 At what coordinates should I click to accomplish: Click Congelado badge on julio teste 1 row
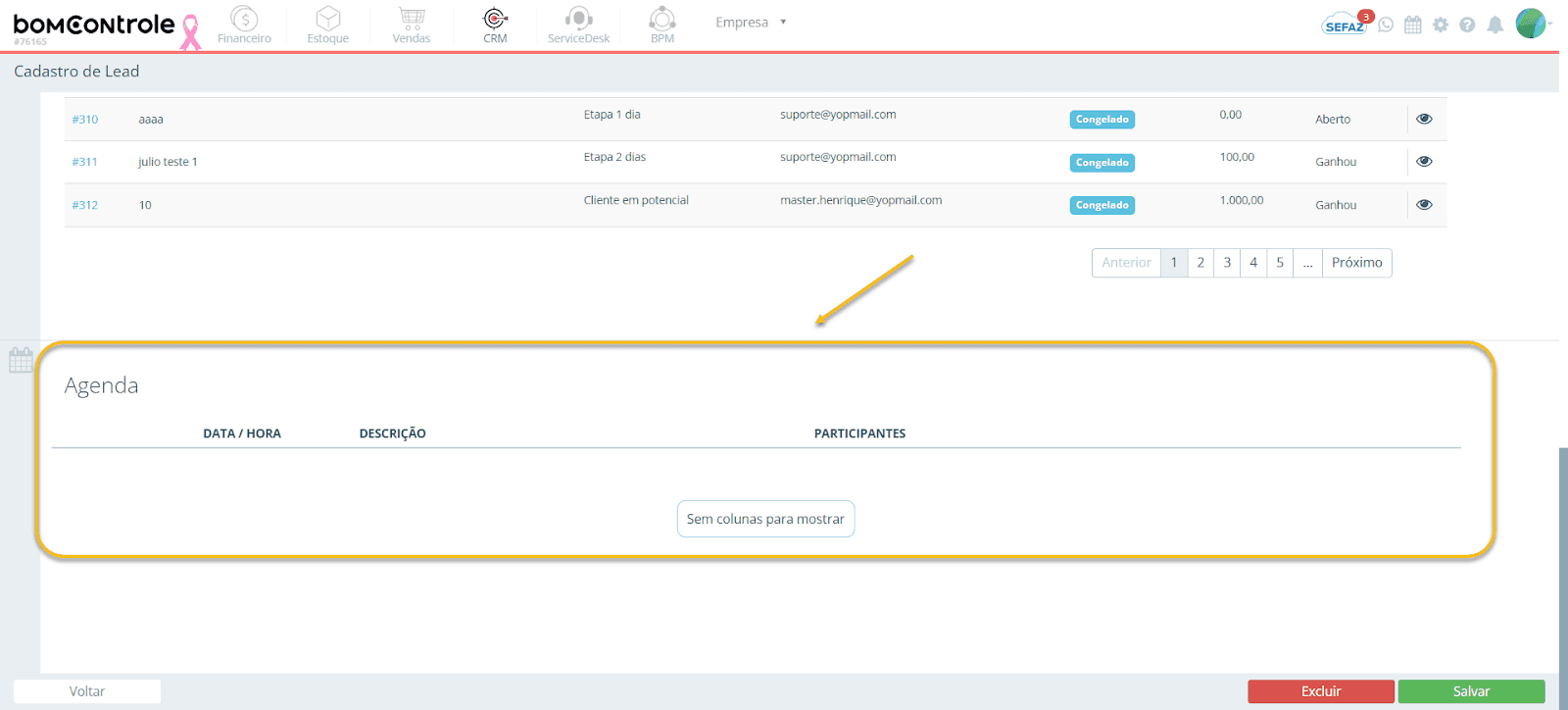[x=1102, y=163]
